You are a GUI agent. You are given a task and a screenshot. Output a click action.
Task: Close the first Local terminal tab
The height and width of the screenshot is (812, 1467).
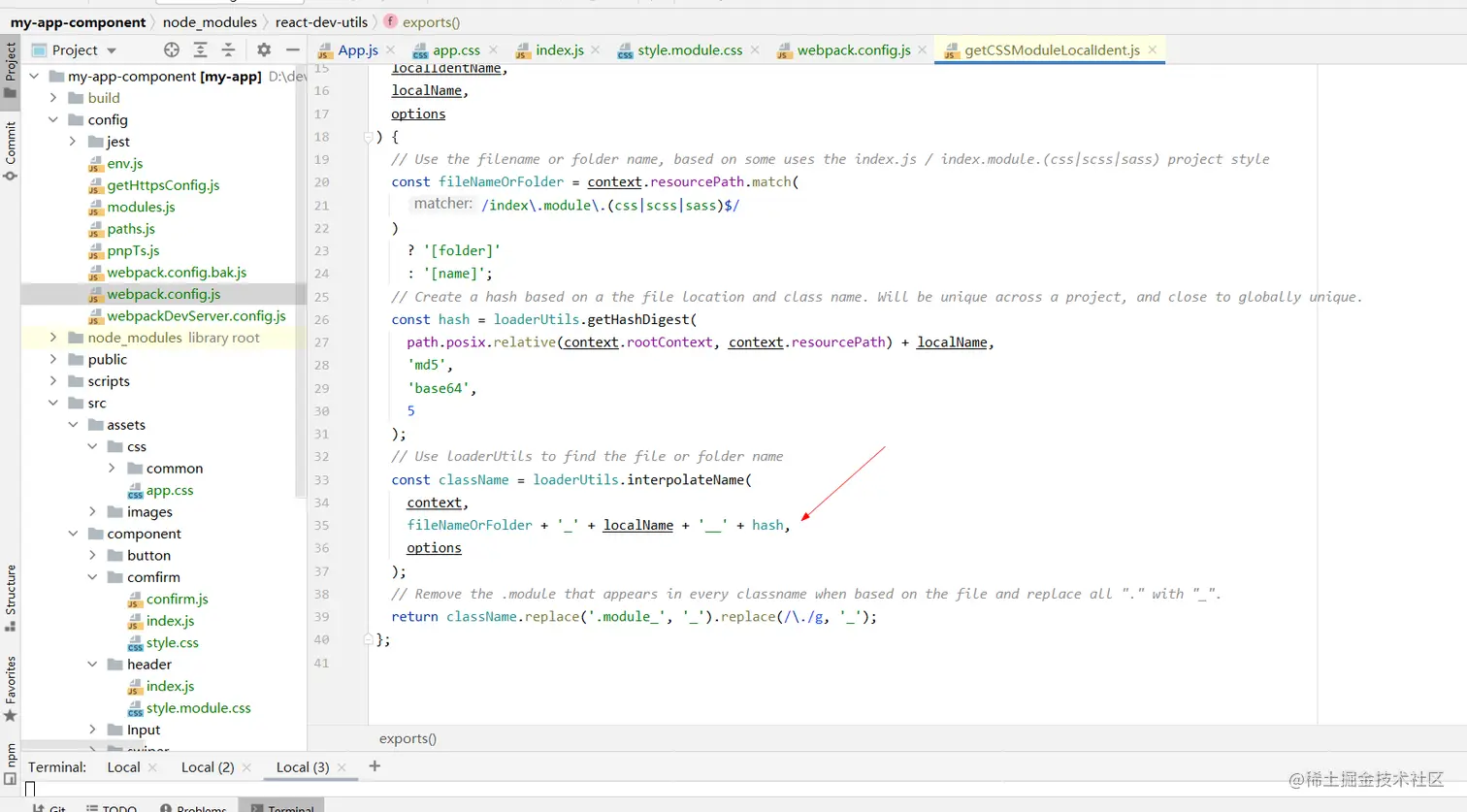(152, 767)
